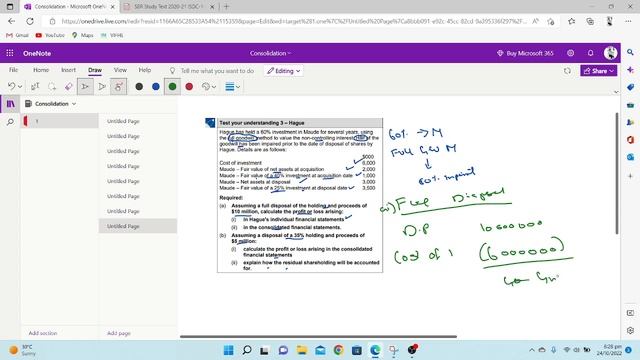Toggle the notebook navigation pane icon

click(x=11, y=104)
